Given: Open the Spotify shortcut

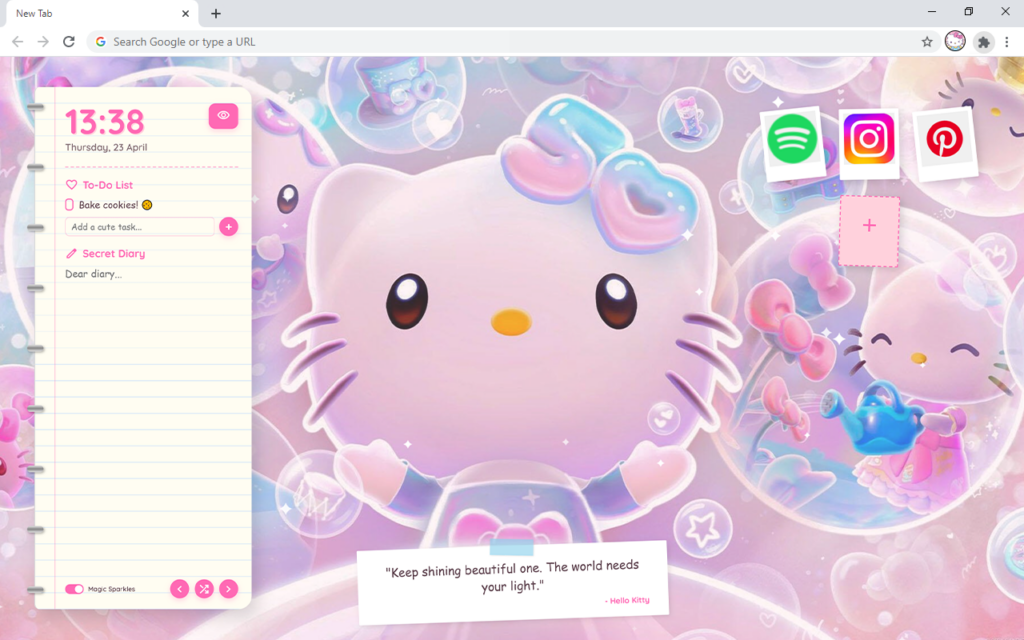Looking at the screenshot, I should pyautogui.click(x=792, y=140).
